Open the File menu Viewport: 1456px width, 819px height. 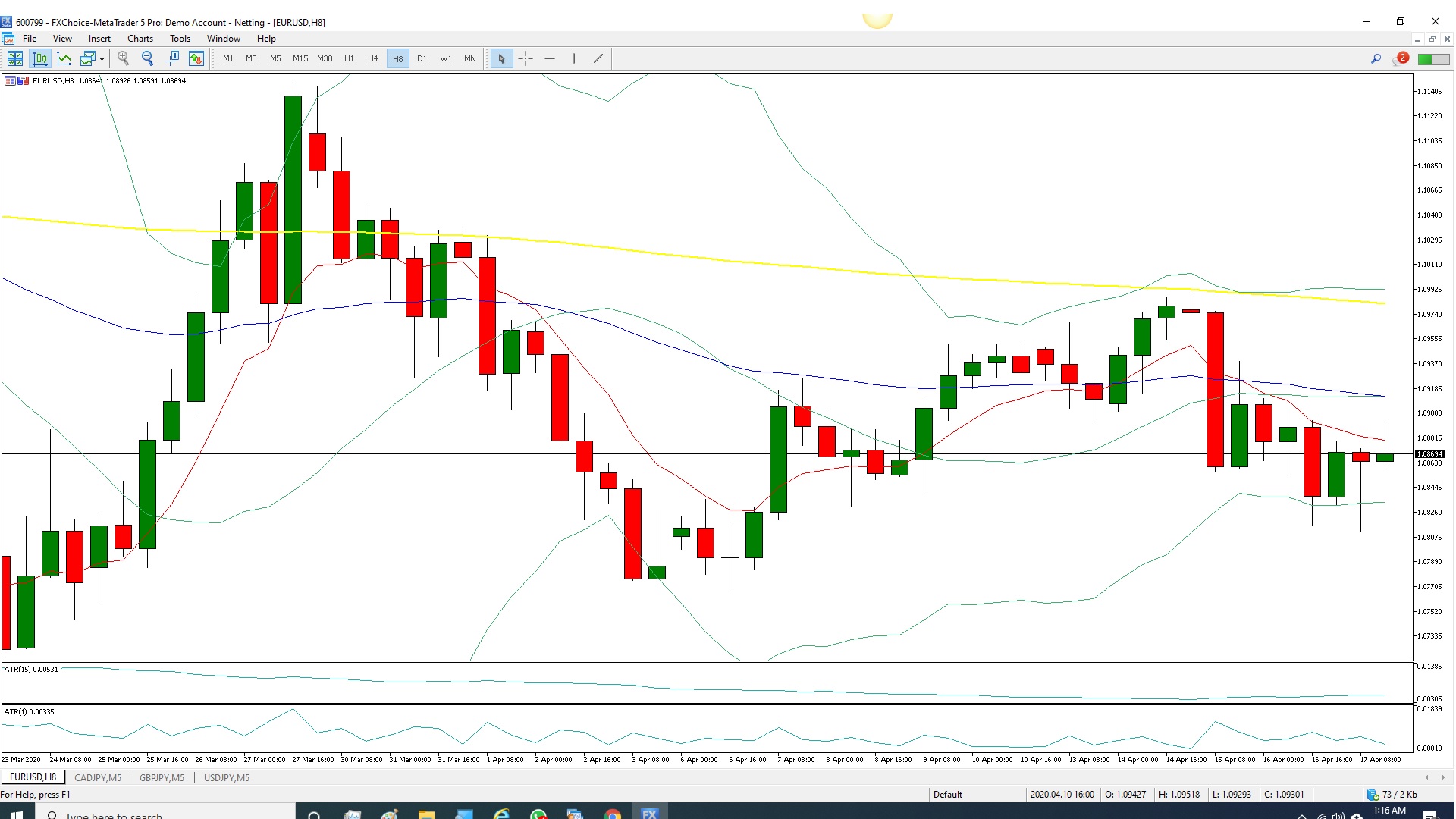(30, 39)
